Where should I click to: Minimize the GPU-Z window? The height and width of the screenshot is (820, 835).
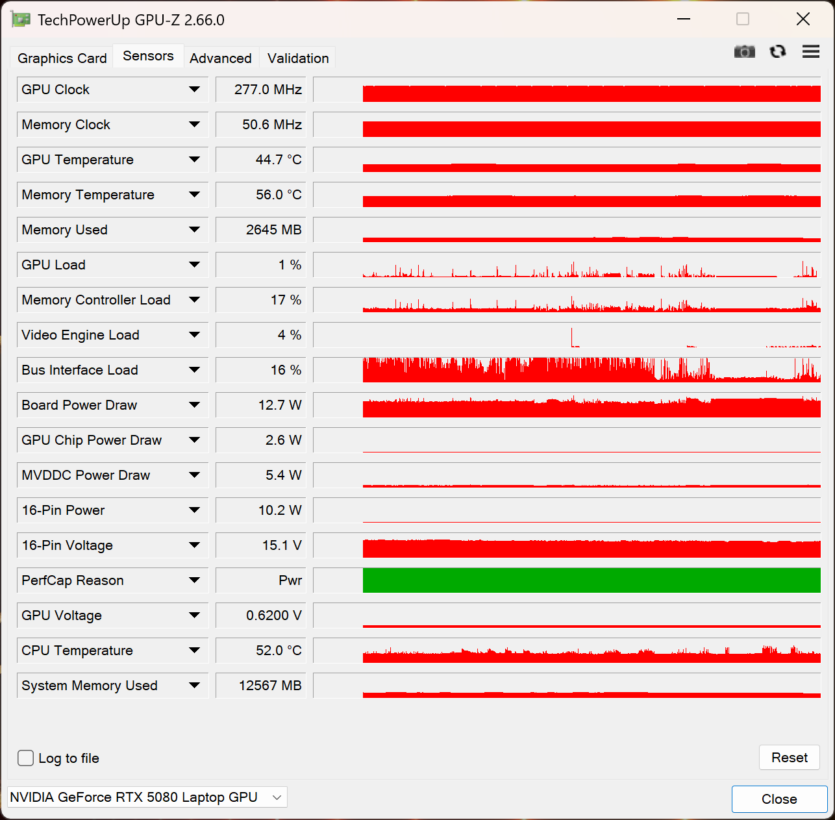pyautogui.click(x=684, y=19)
